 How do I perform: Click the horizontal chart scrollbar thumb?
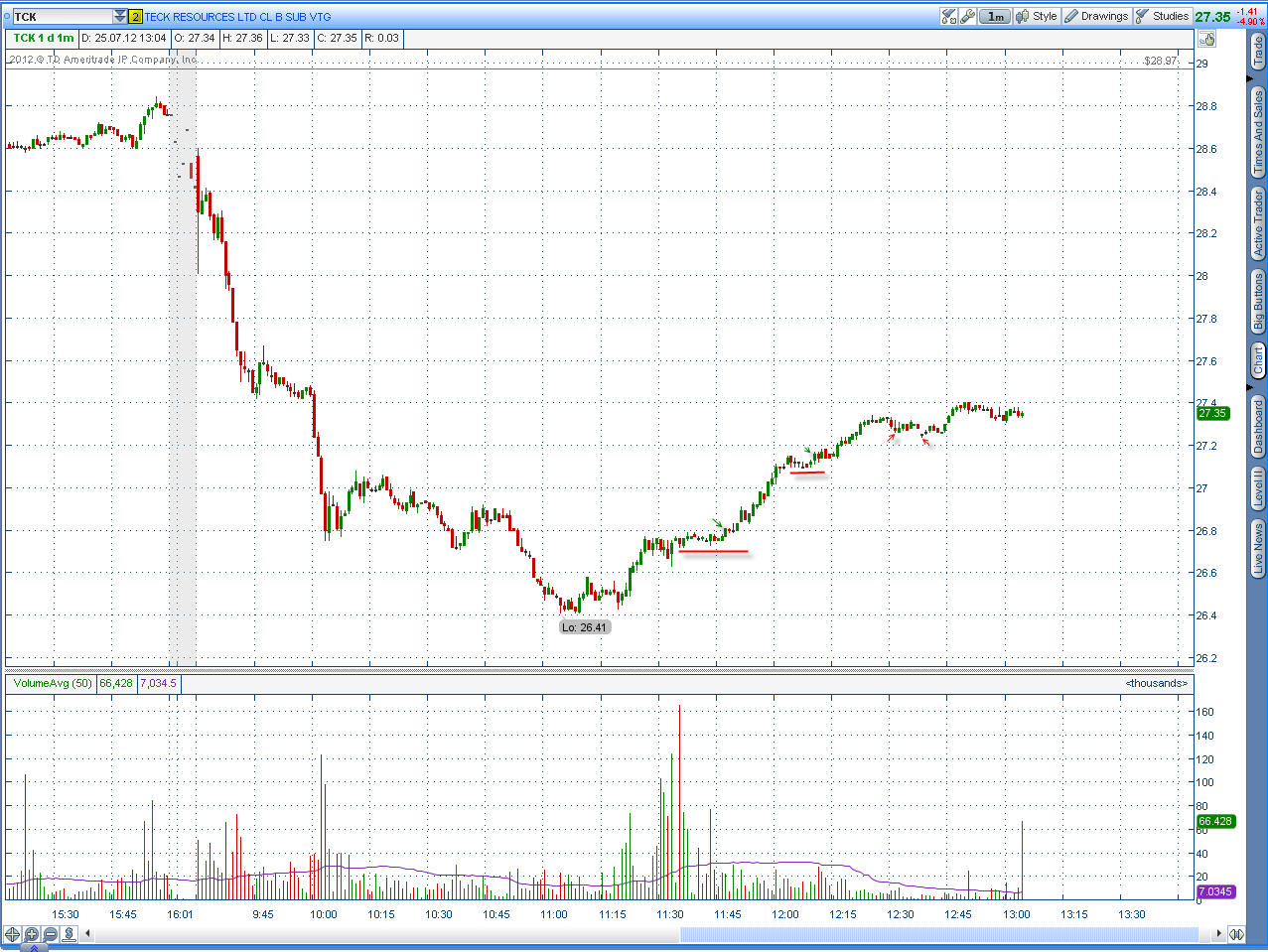tap(938, 934)
